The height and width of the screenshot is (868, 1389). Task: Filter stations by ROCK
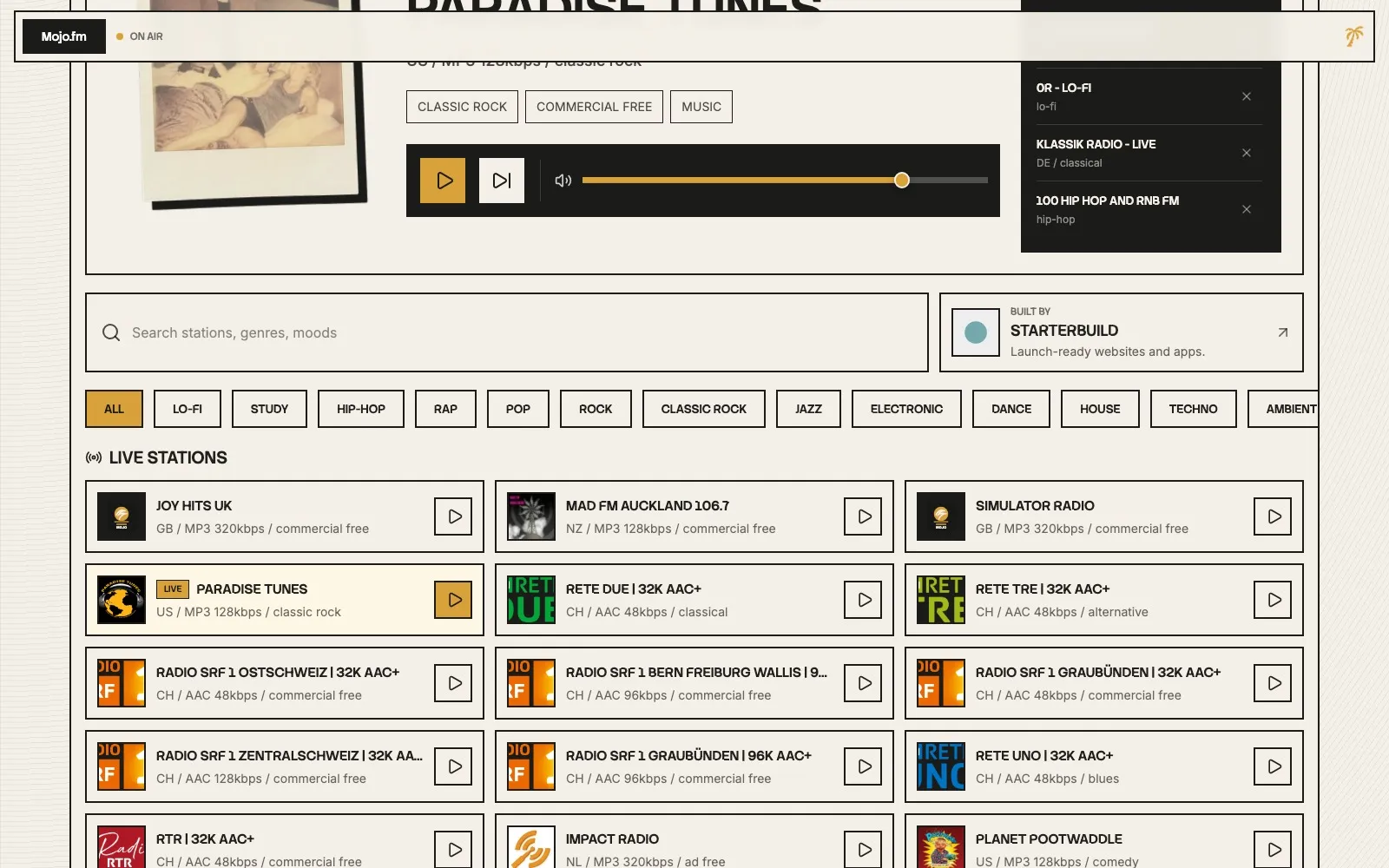[x=596, y=409]
